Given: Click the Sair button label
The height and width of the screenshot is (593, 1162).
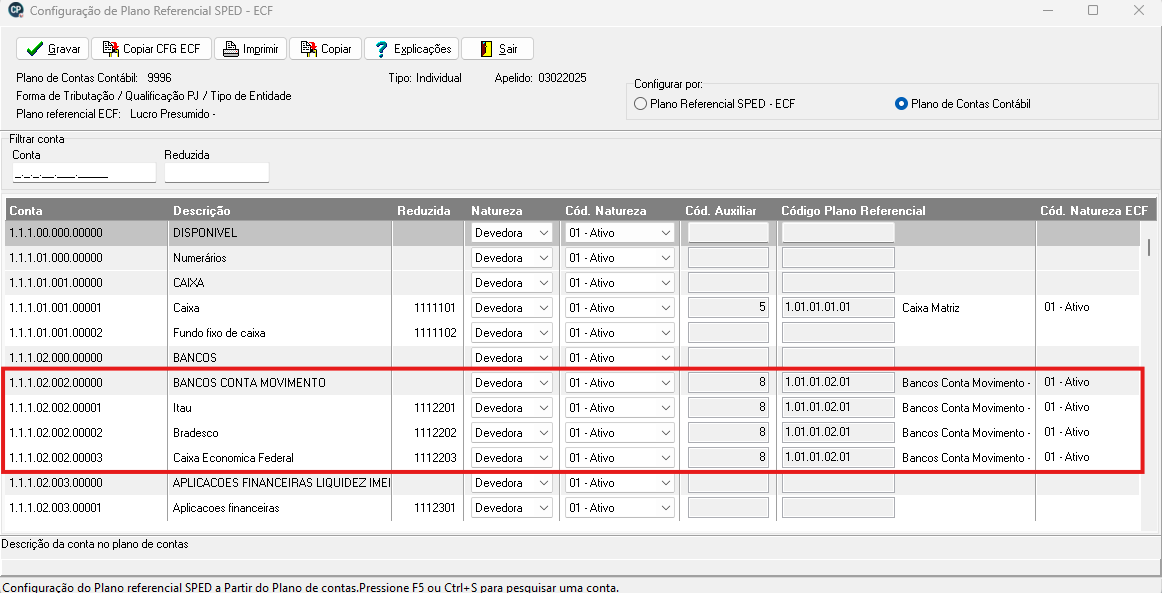Looking at the screenshot, I should [508, 49].
